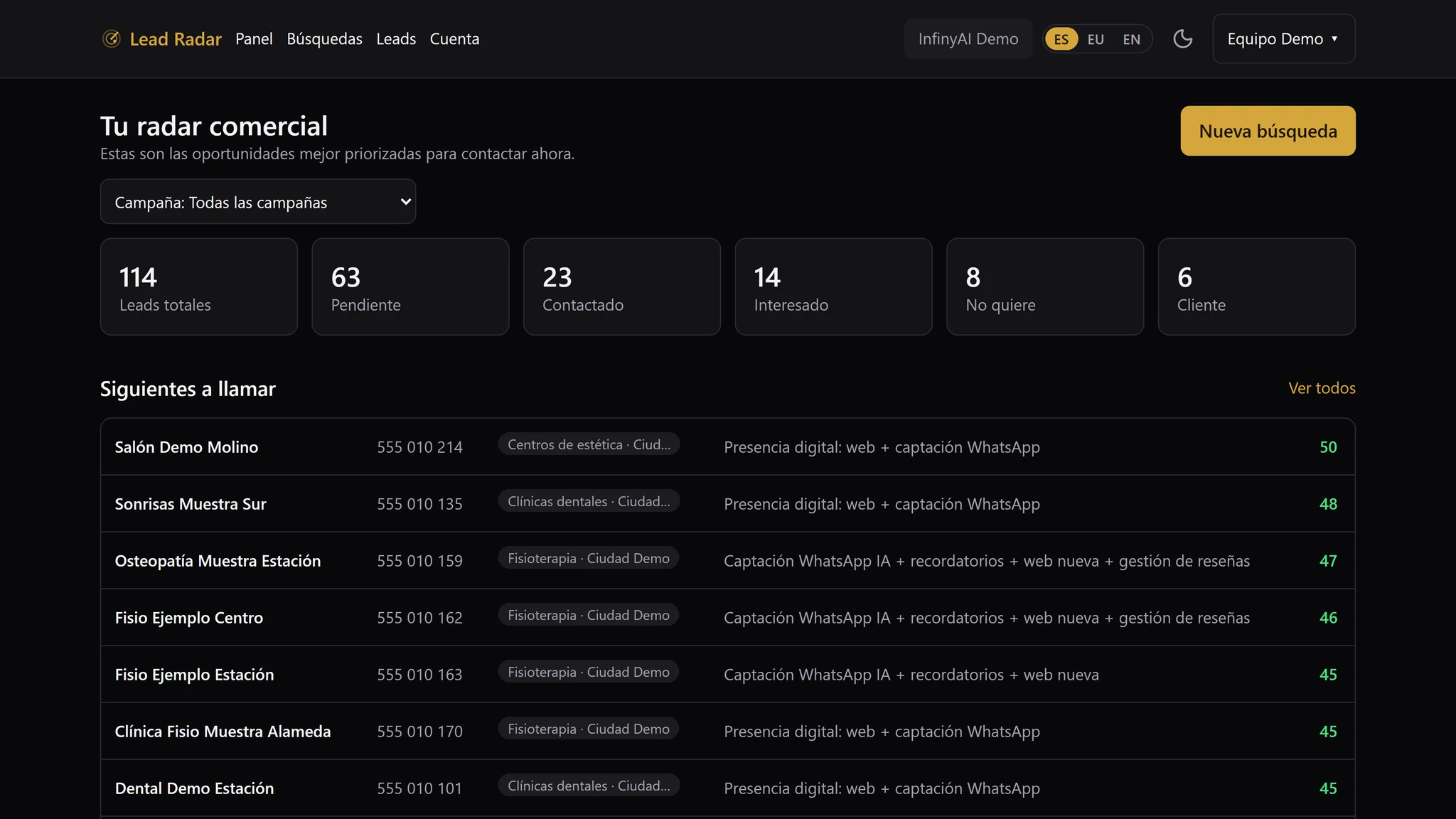Select the Dental Demo Estación lead
Viewport: 1456px width, 819px height.
coord(728,788)
